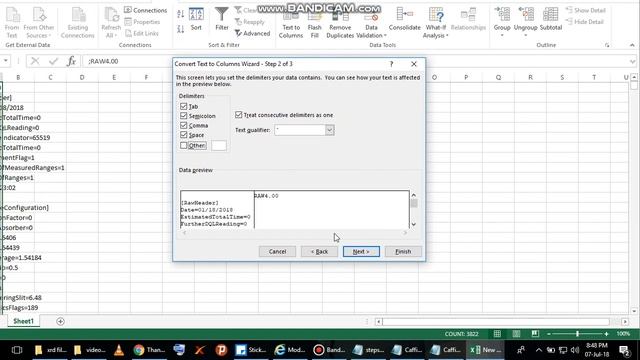Uncheck the Comma delimiter checkbox
Image resolution: width=640 pixels, height=360 pixels.
pyautogui.click(x=184, y=125)
